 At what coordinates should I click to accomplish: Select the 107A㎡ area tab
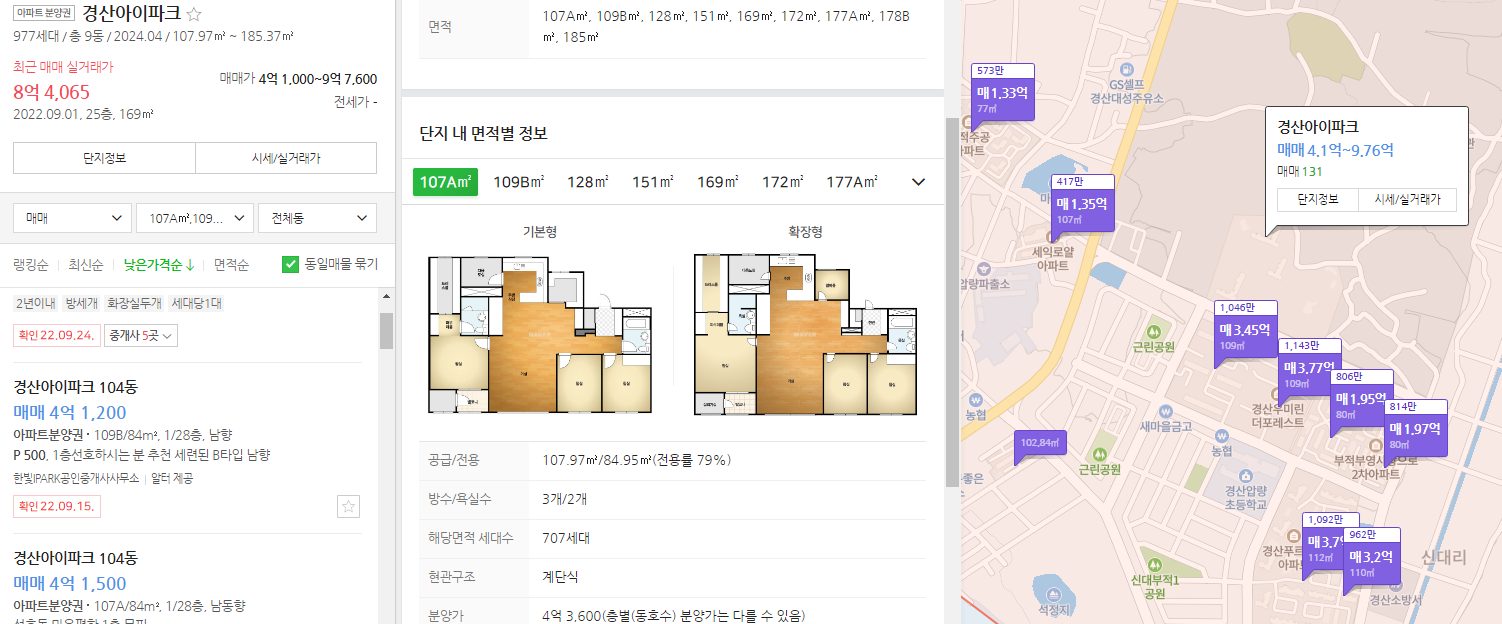pos(445,182)
